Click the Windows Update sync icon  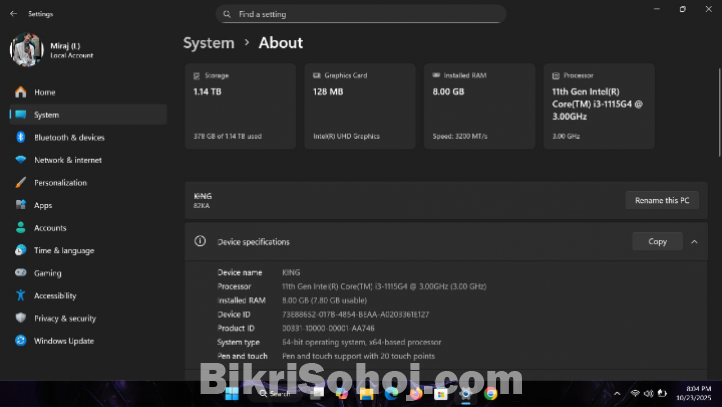point(20,341)
